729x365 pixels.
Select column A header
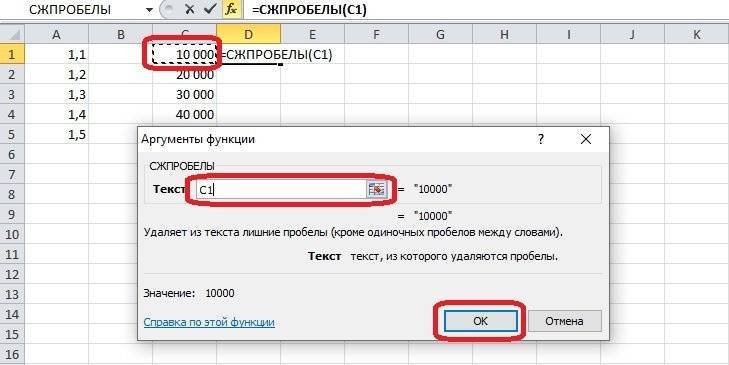click(x=56, y=34)
